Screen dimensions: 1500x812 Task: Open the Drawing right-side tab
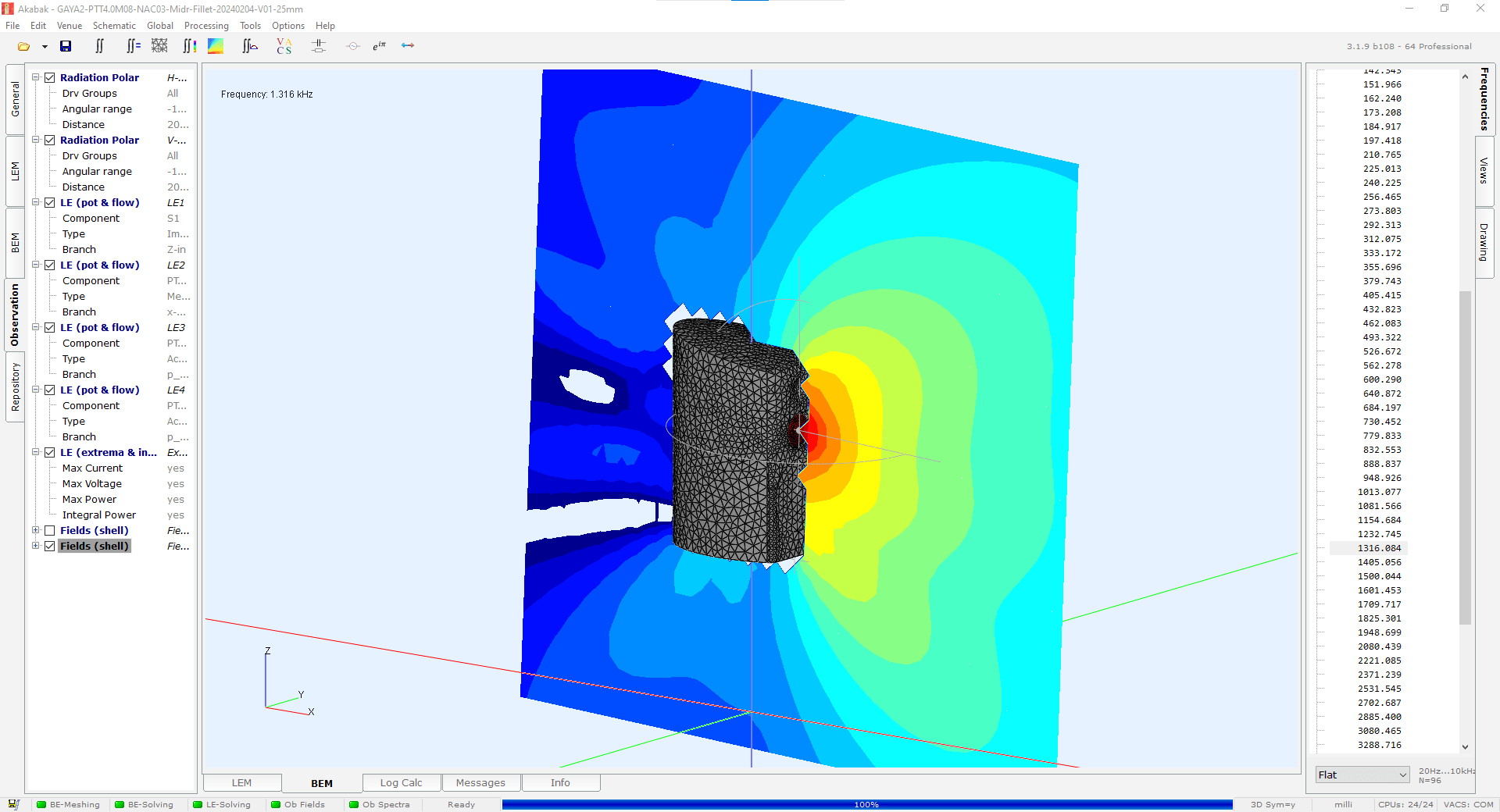[1484, 242]
